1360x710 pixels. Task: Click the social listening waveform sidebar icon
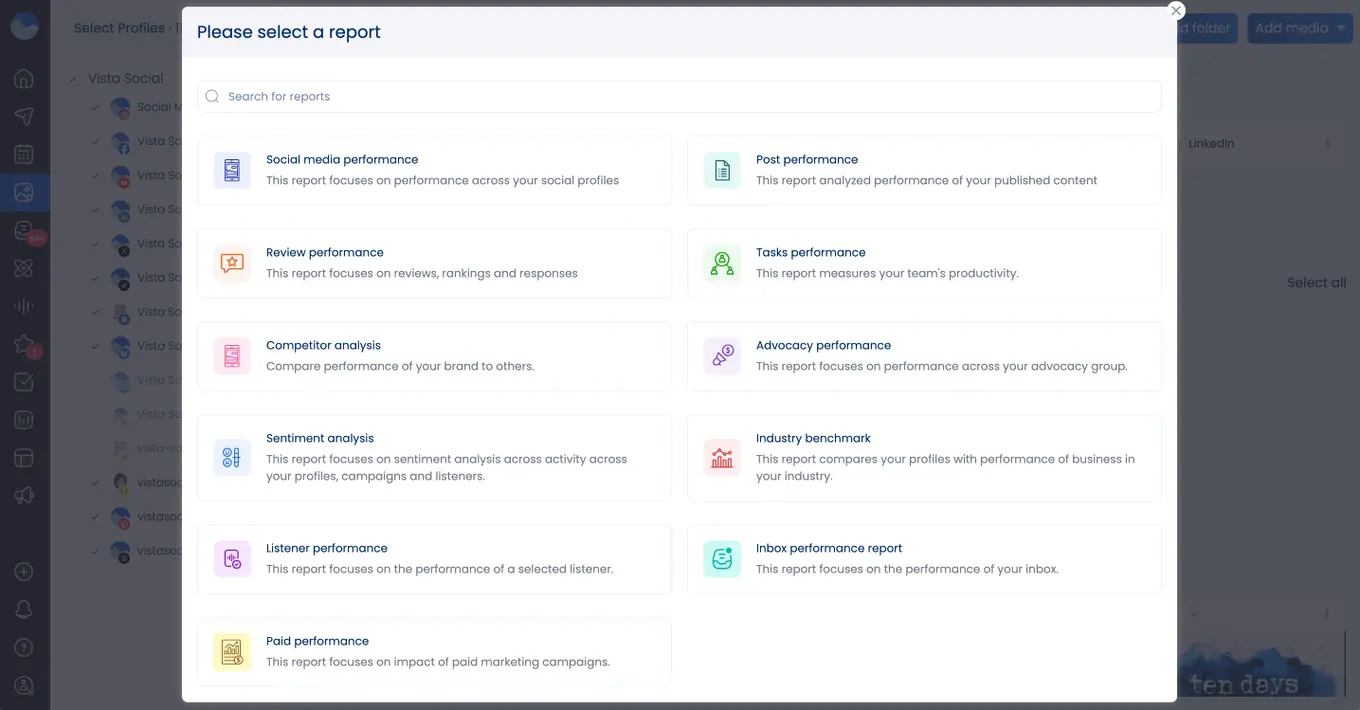[x=24, y=306]
